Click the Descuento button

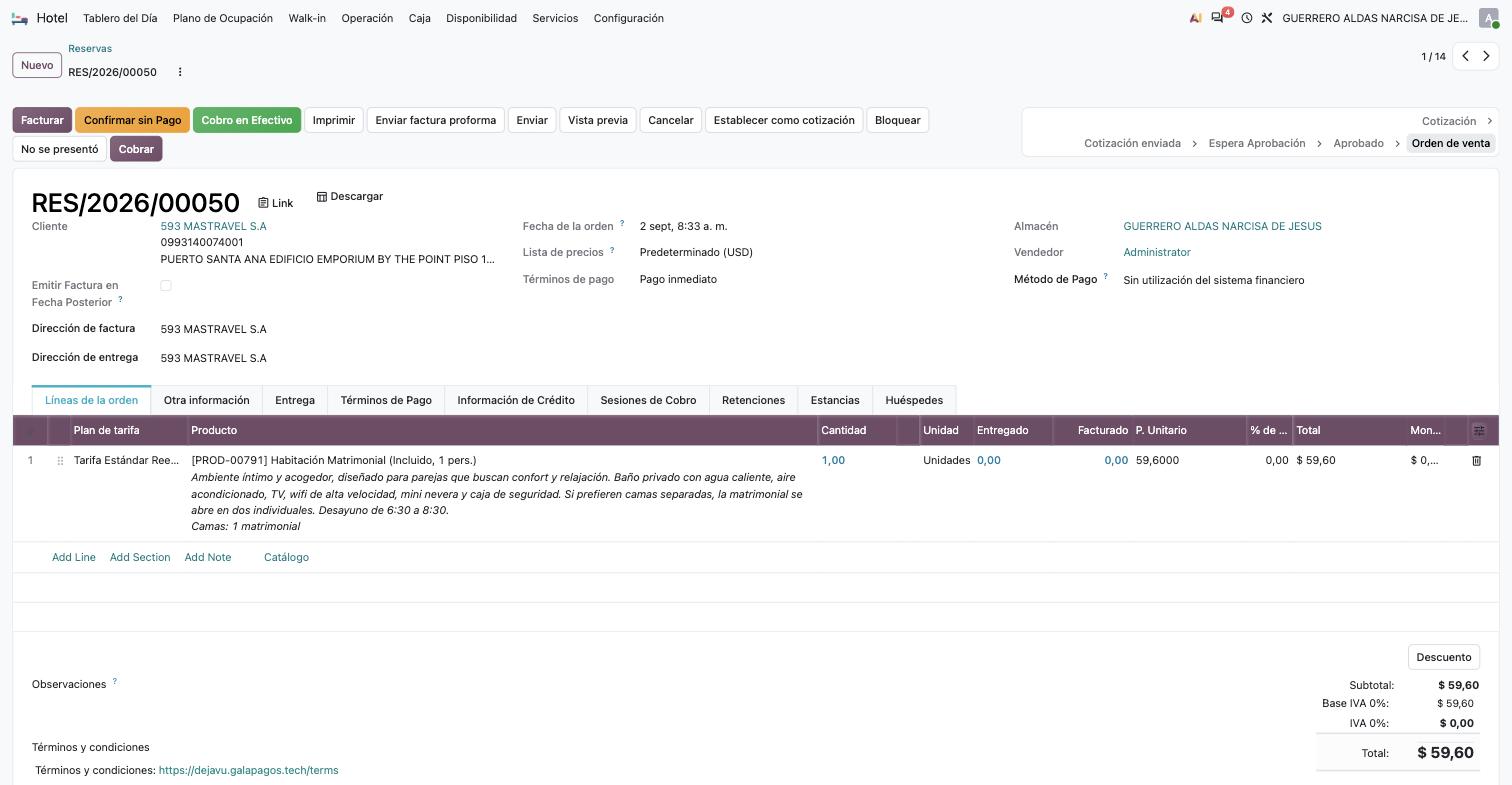coord(1444,657)
